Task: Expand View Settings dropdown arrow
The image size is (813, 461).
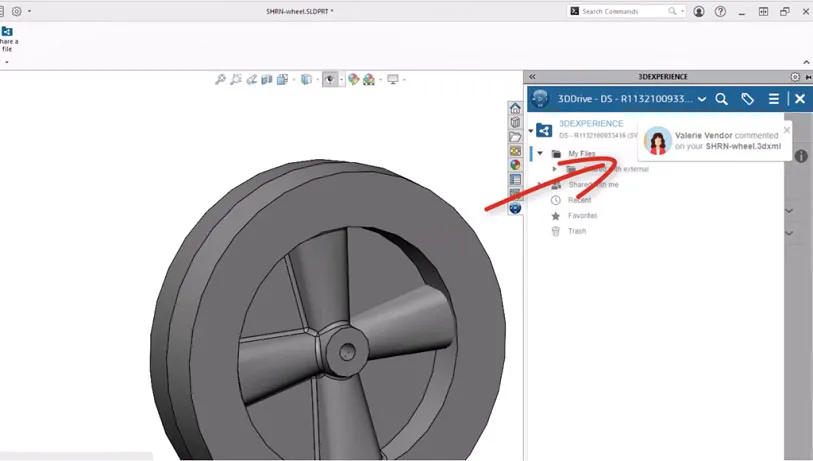Action: coord(404,80)
